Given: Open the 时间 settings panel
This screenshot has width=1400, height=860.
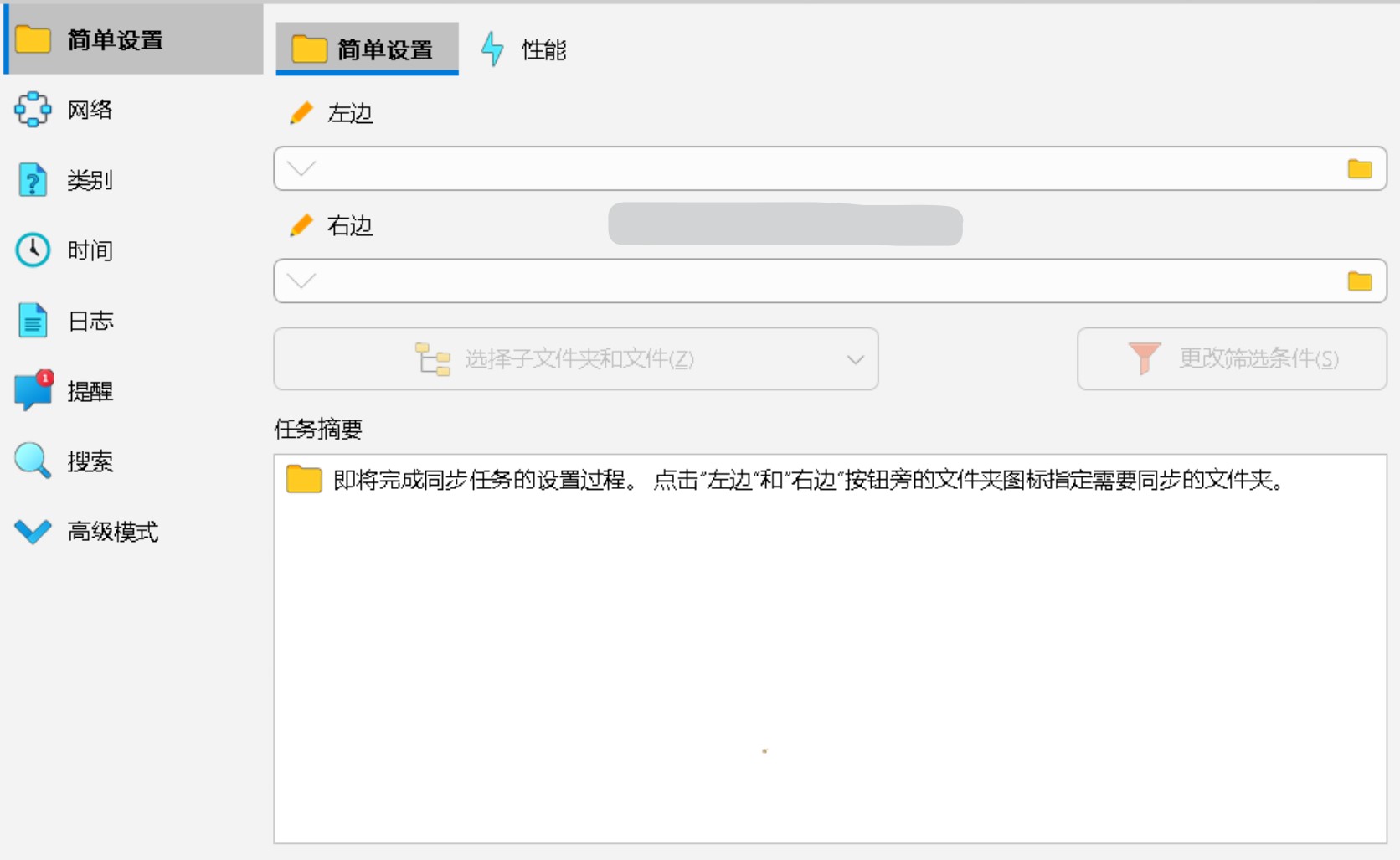Looking at the screenshot, I should [88, 250].
